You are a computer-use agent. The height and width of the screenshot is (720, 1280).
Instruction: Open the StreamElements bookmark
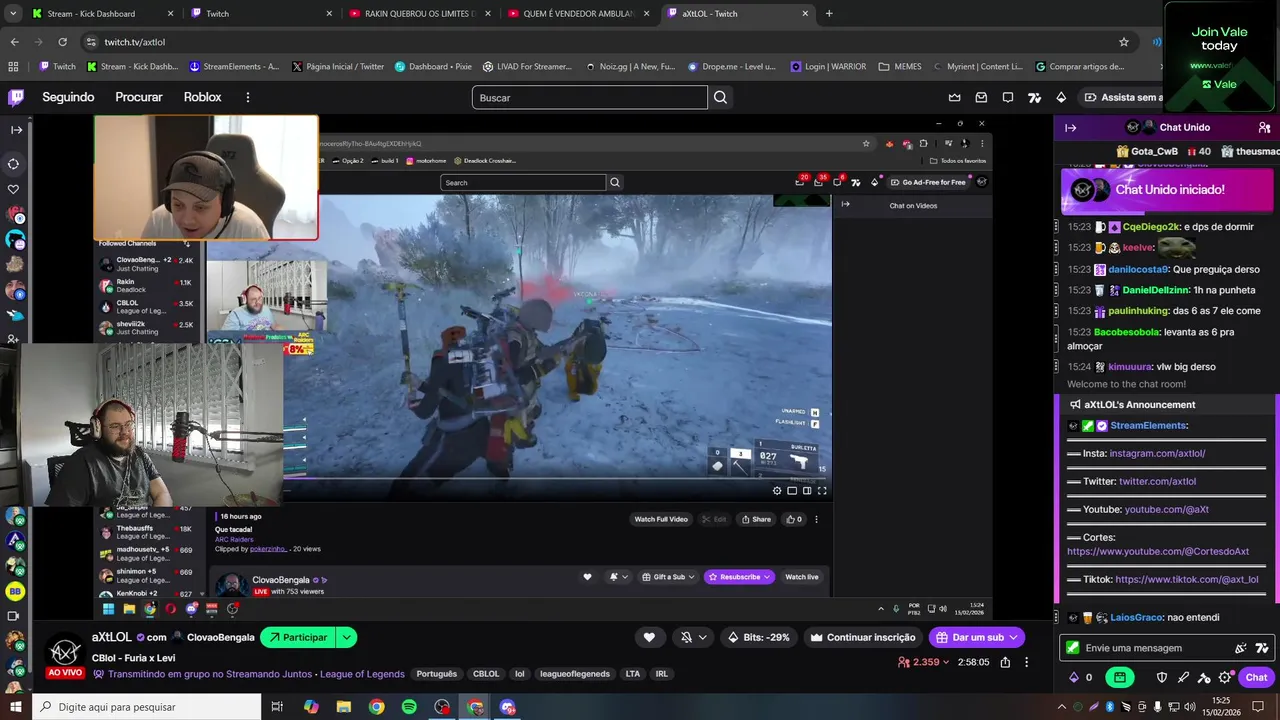(x=234, y=67)
